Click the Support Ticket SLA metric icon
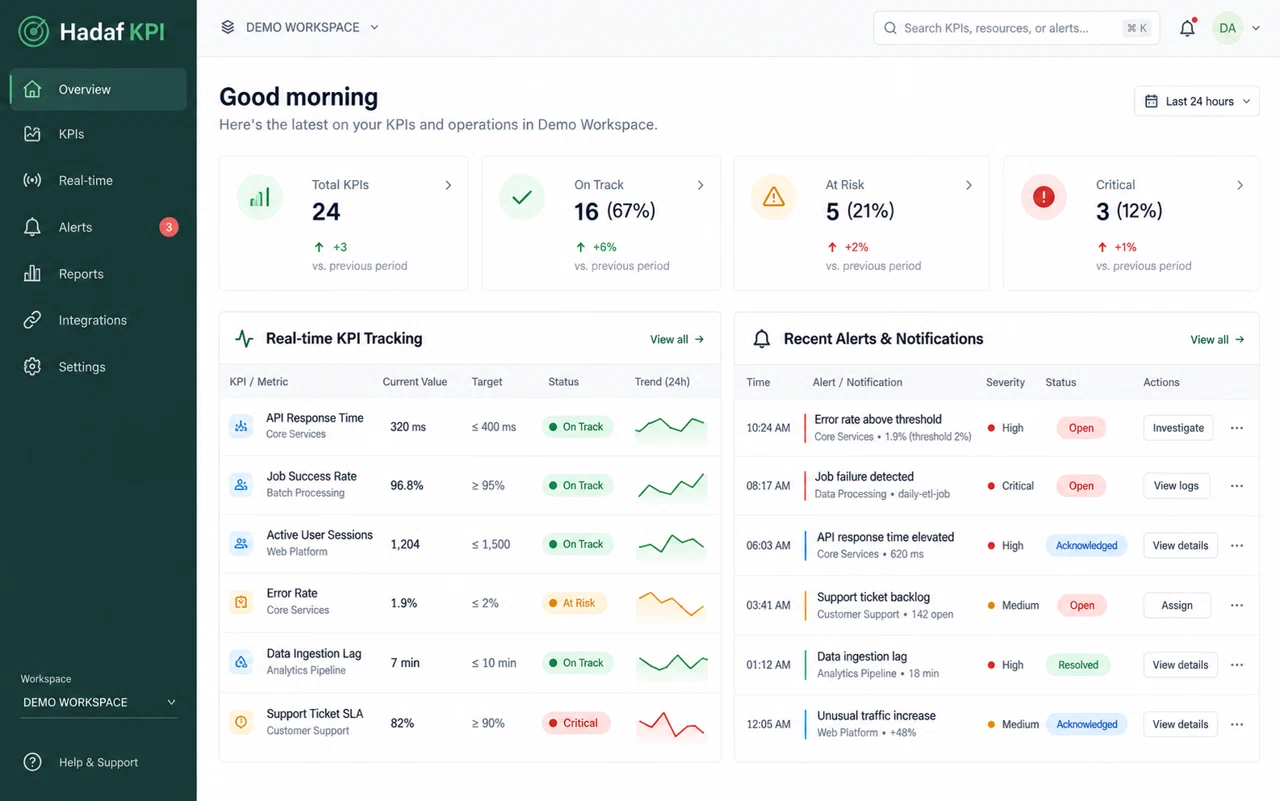Screen dimensions: 1280x801 click(241, 722)
